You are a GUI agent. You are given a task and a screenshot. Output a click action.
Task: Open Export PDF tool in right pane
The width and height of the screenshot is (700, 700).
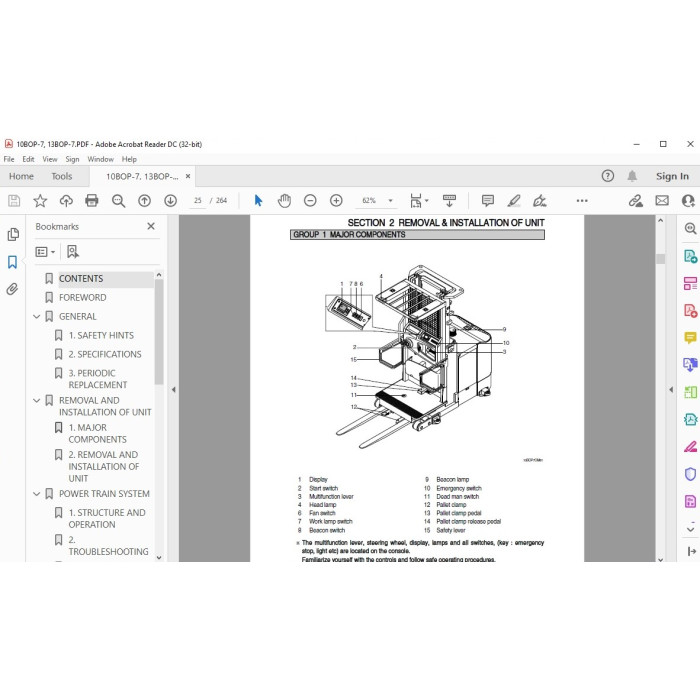(x=690, y=256)
